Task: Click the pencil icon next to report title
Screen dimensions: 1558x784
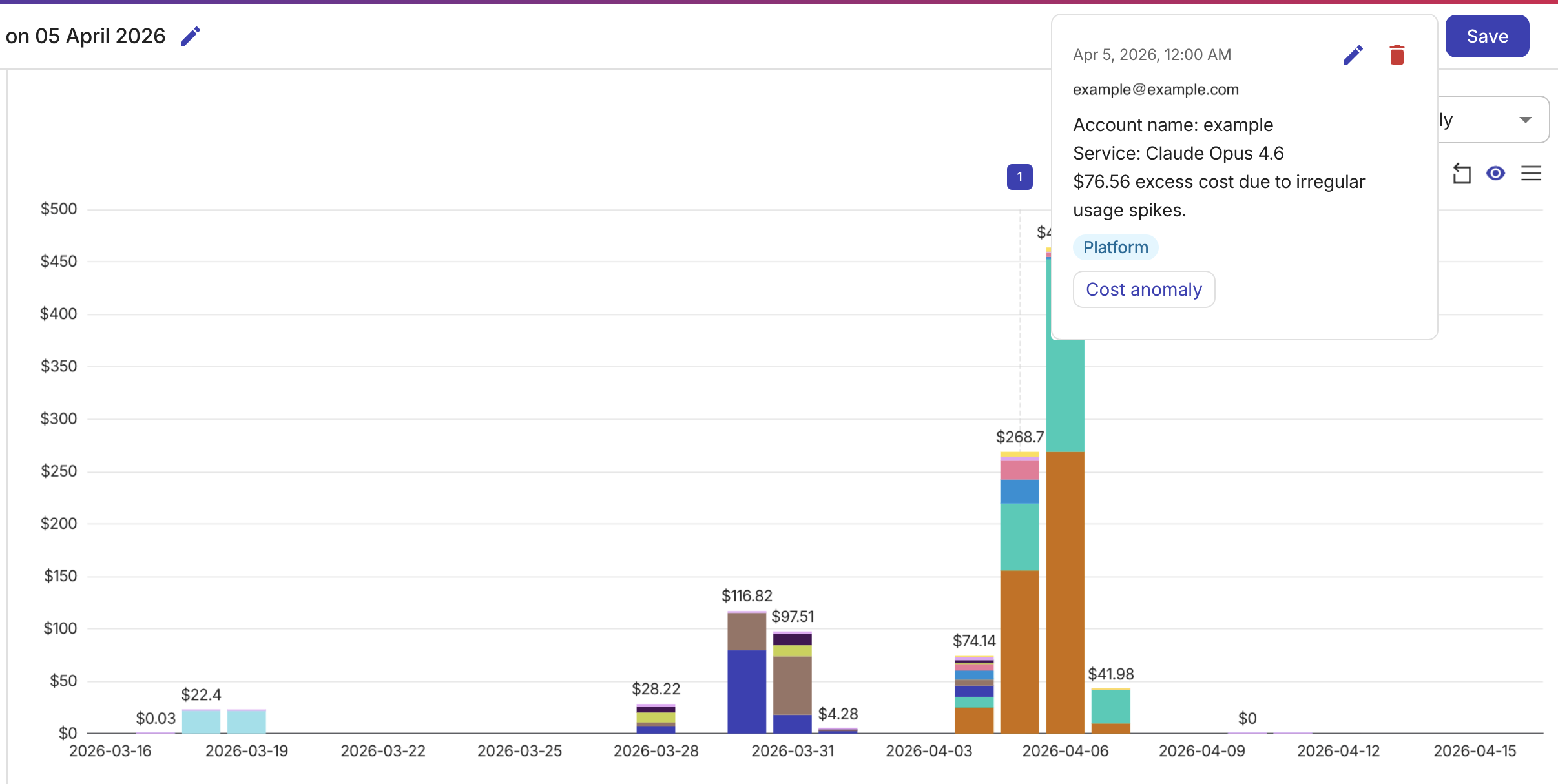Action: [191, 36]
